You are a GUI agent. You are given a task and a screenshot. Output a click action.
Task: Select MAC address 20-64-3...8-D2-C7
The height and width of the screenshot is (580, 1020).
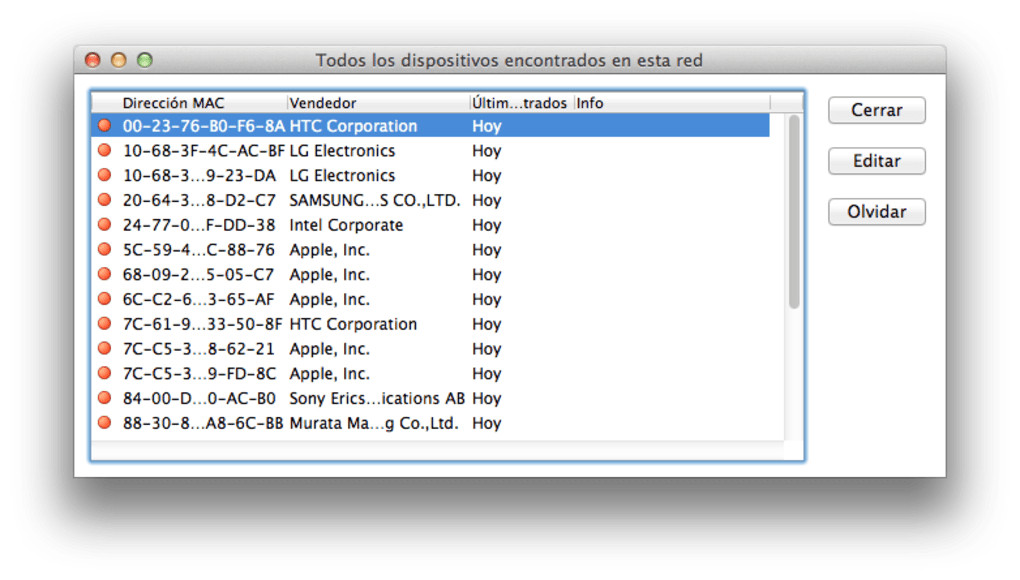(x=199, y=200)
